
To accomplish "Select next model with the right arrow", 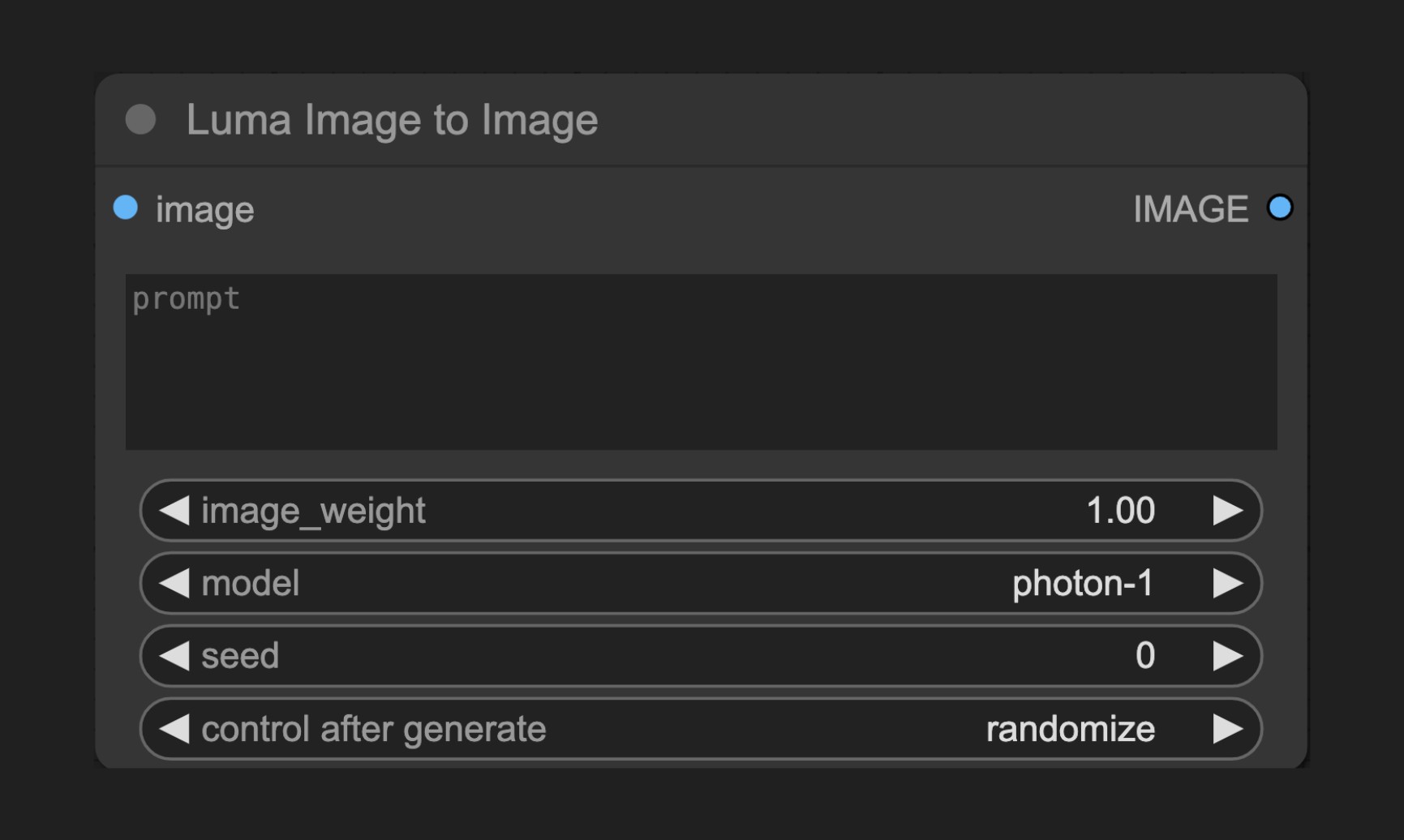I will pos(1227,583).
